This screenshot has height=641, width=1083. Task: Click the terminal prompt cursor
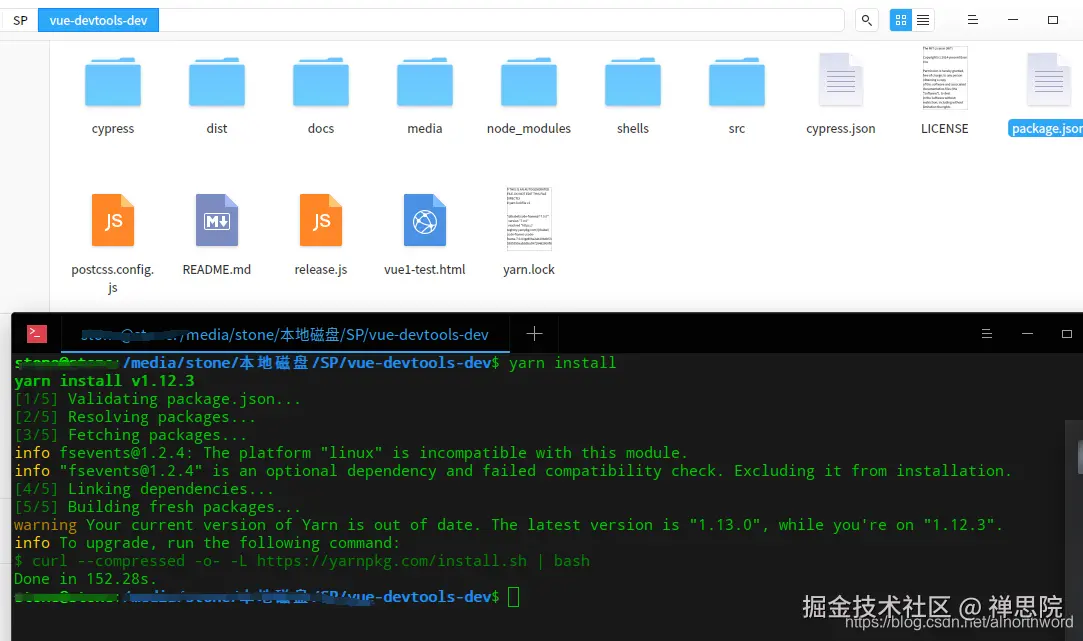coord(513,597)
